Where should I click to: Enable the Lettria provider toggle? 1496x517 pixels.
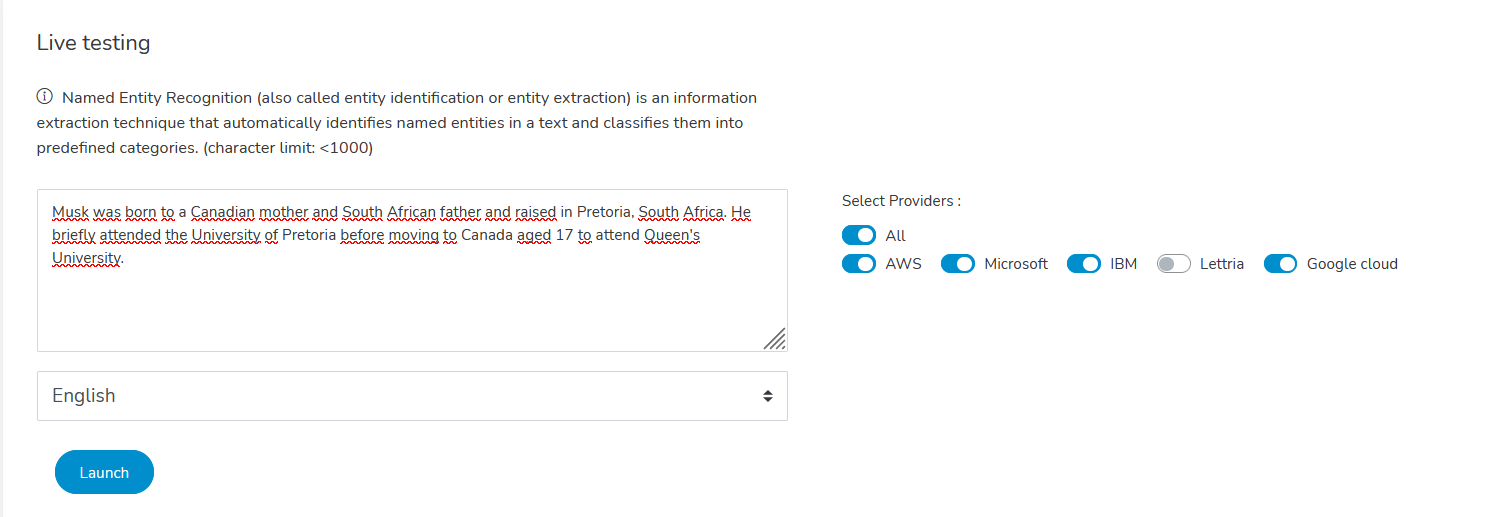click(1174, 264)
